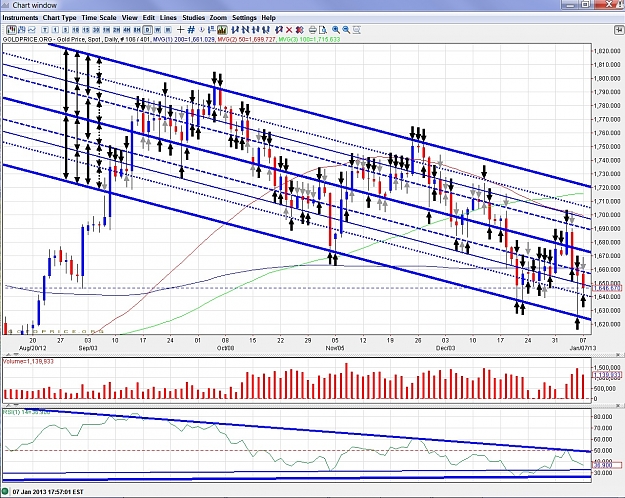This screenshot has height=498, width=625.
Task: Switch to the bar chart type icon
Action: [22, 30]
